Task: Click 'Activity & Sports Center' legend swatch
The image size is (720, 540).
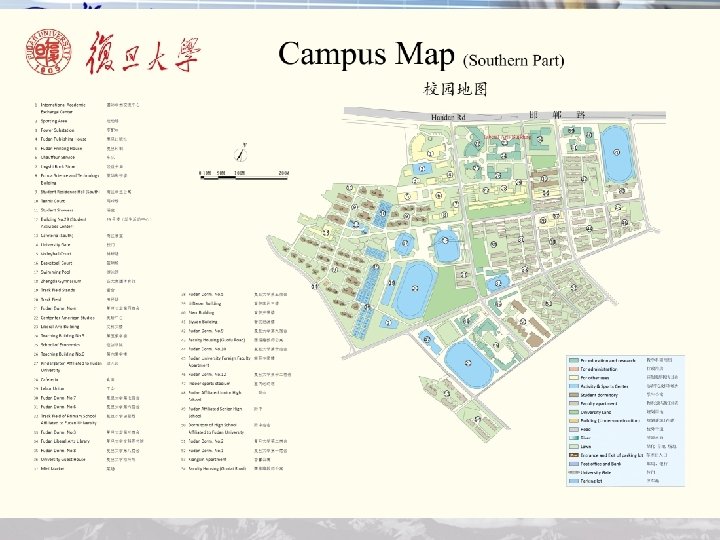Action: pyautogui.click(x=574, y=387)
